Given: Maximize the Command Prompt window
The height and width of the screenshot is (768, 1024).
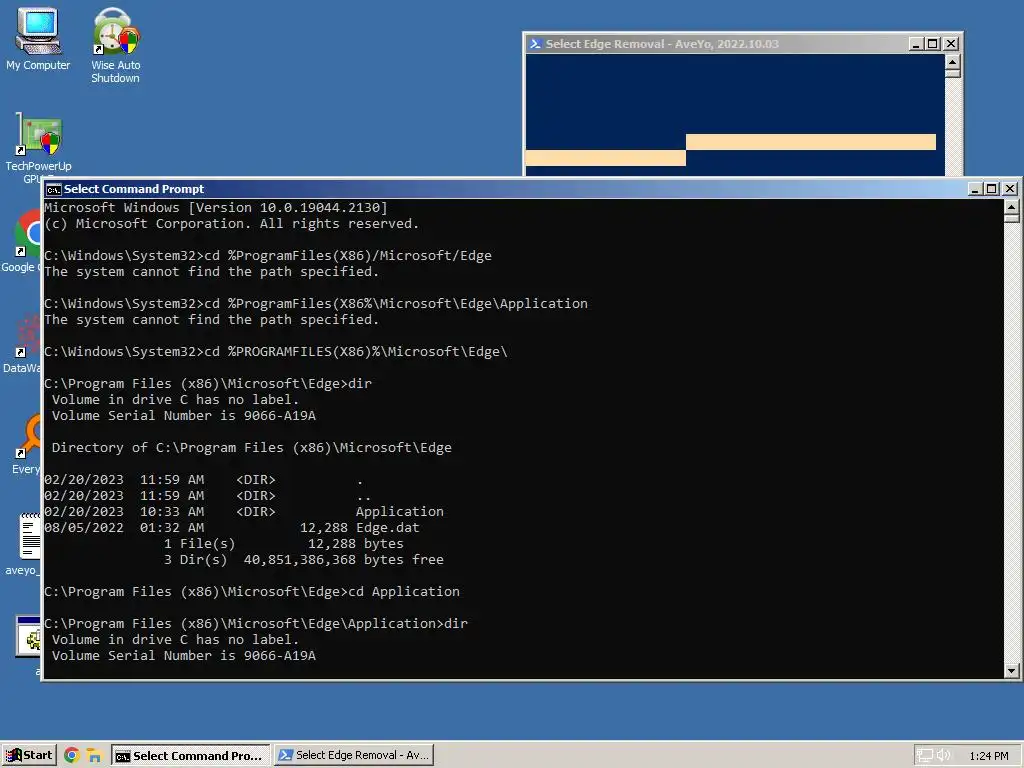Looking at the screenshot, I should (992, 189).
